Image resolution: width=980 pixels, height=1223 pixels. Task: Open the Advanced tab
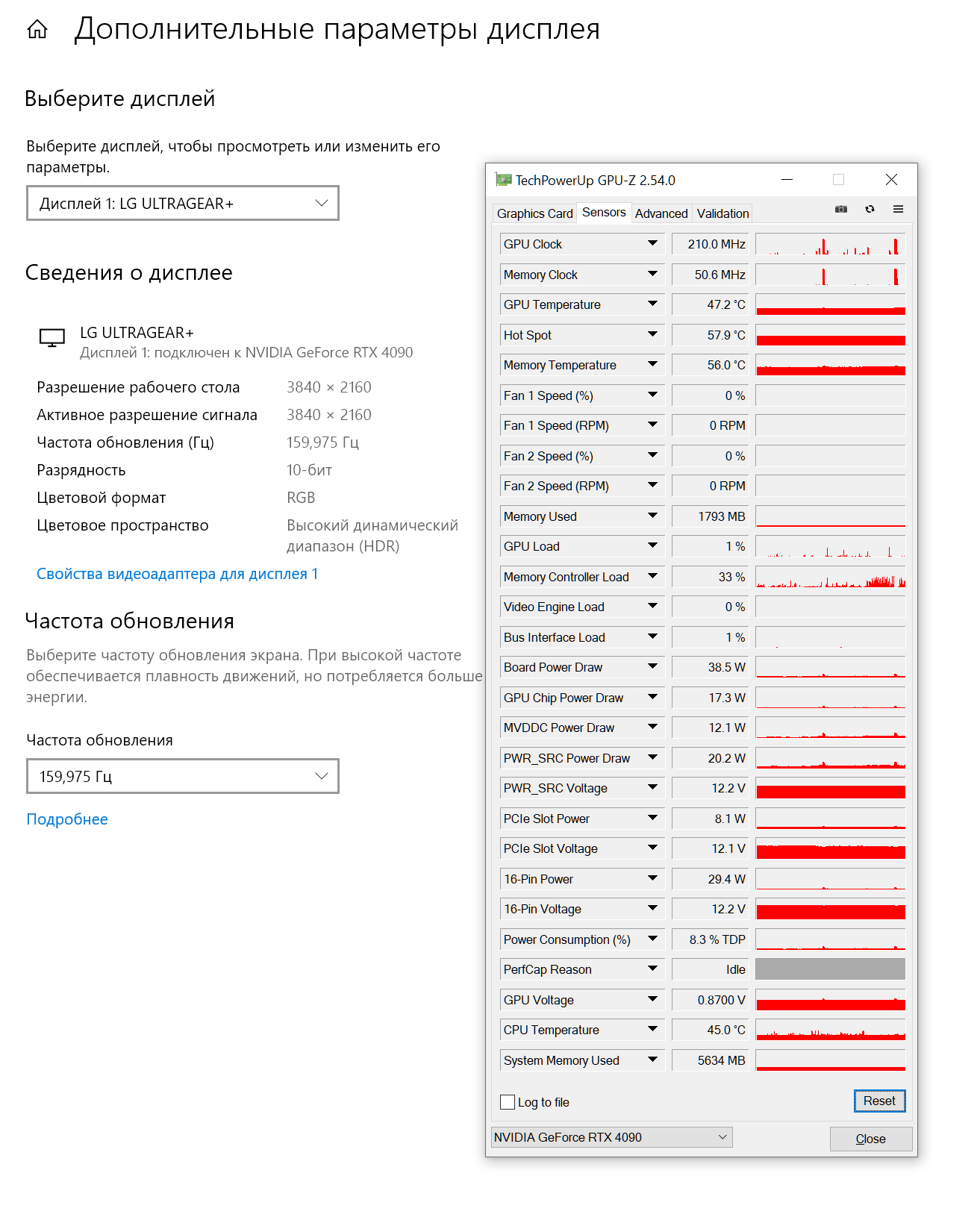(x=661, y=213)
